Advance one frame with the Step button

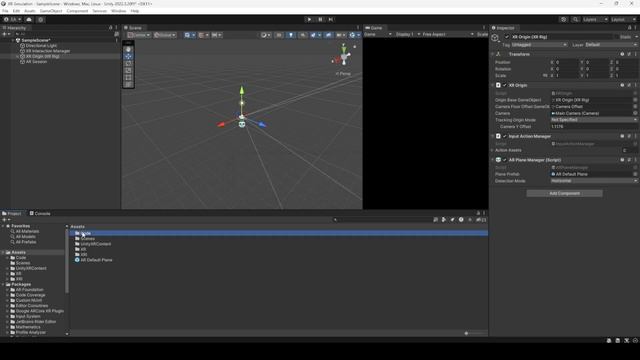331,19
